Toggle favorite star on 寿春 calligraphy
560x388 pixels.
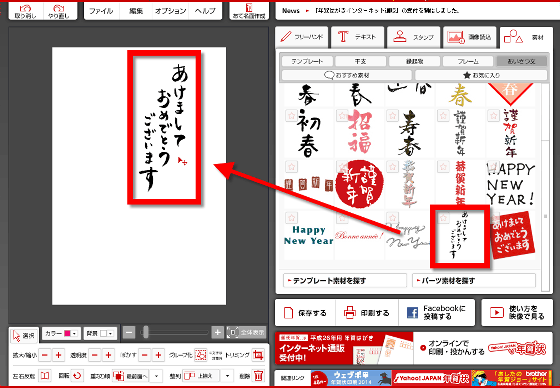(392, 115)
